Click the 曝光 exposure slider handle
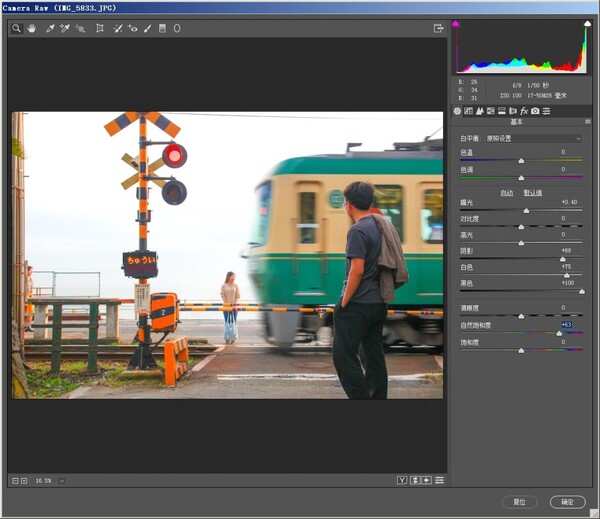Screen dimensions: 600x519 [526, 211]
